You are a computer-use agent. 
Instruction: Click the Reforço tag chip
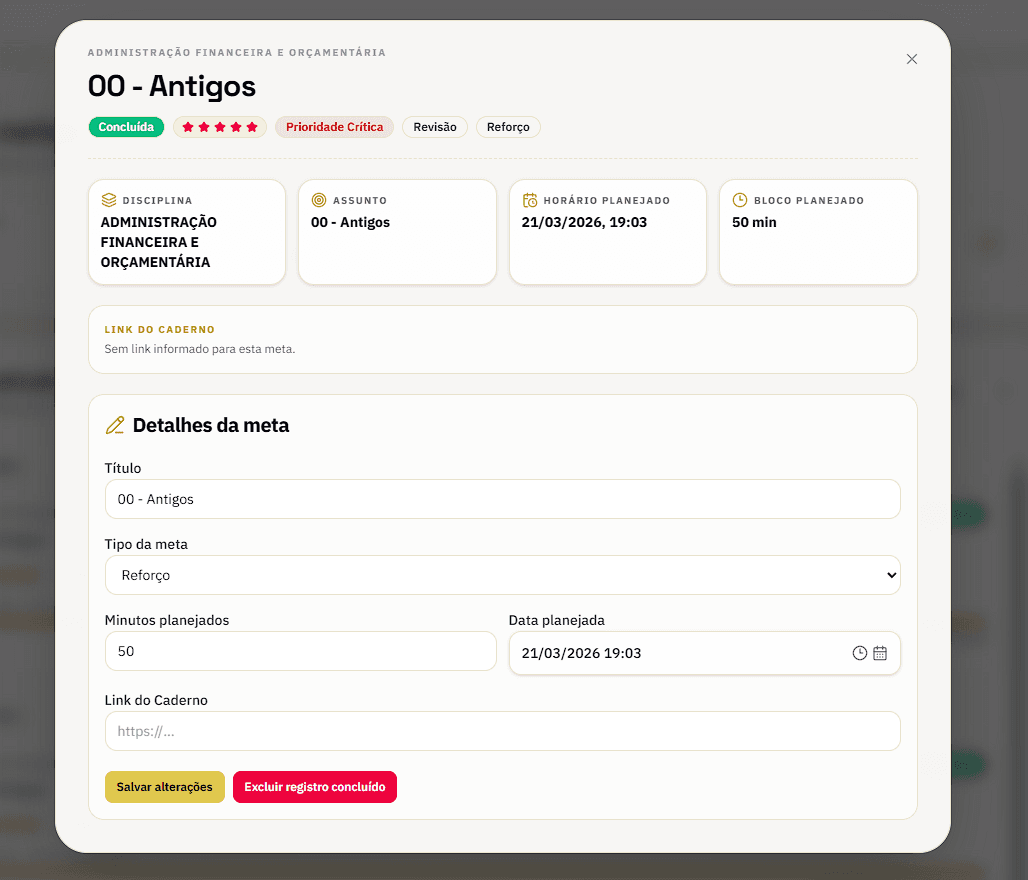coord(508,127)
